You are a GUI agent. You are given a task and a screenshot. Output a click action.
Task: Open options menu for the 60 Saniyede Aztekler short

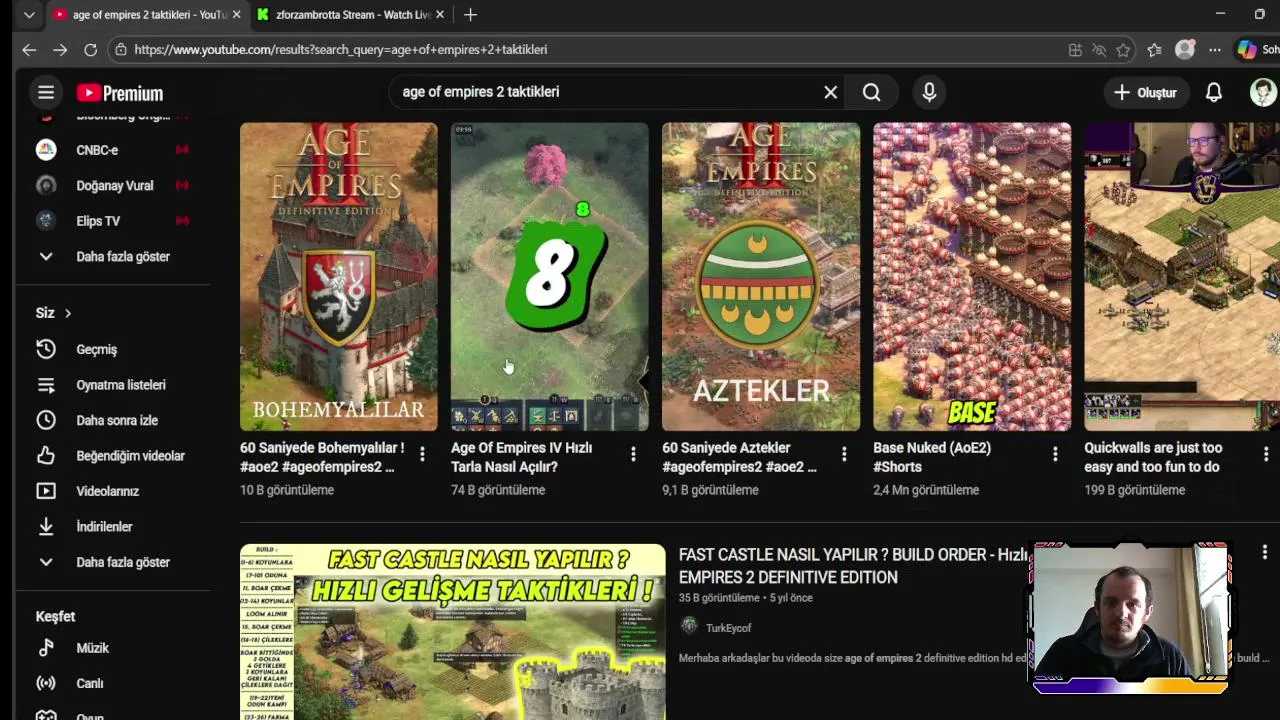click(x=844, y=455)
